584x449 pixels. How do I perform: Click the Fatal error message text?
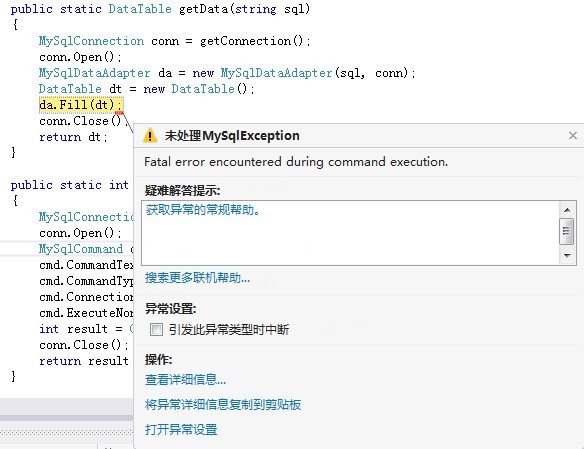point(296,162)
